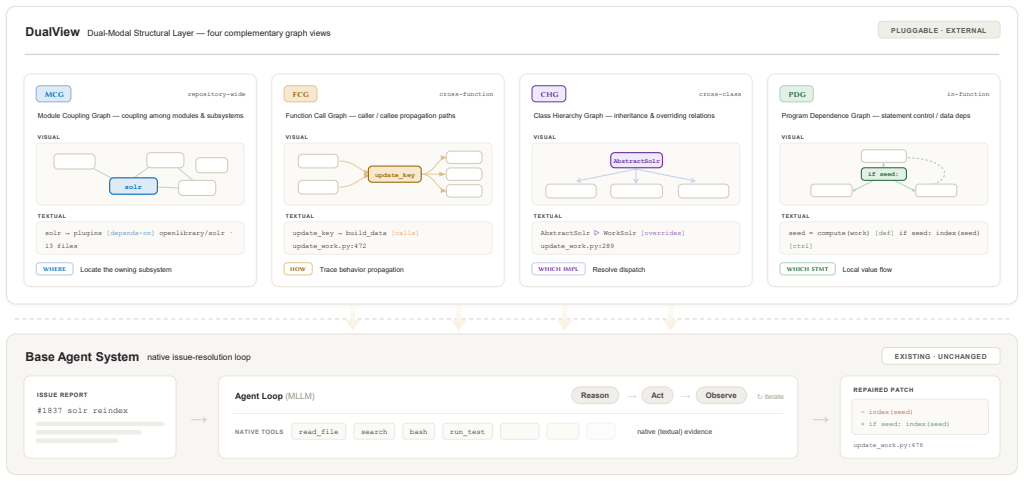Click the read_file native tool
The image size is (1024, 481).
tap(318, 431)
